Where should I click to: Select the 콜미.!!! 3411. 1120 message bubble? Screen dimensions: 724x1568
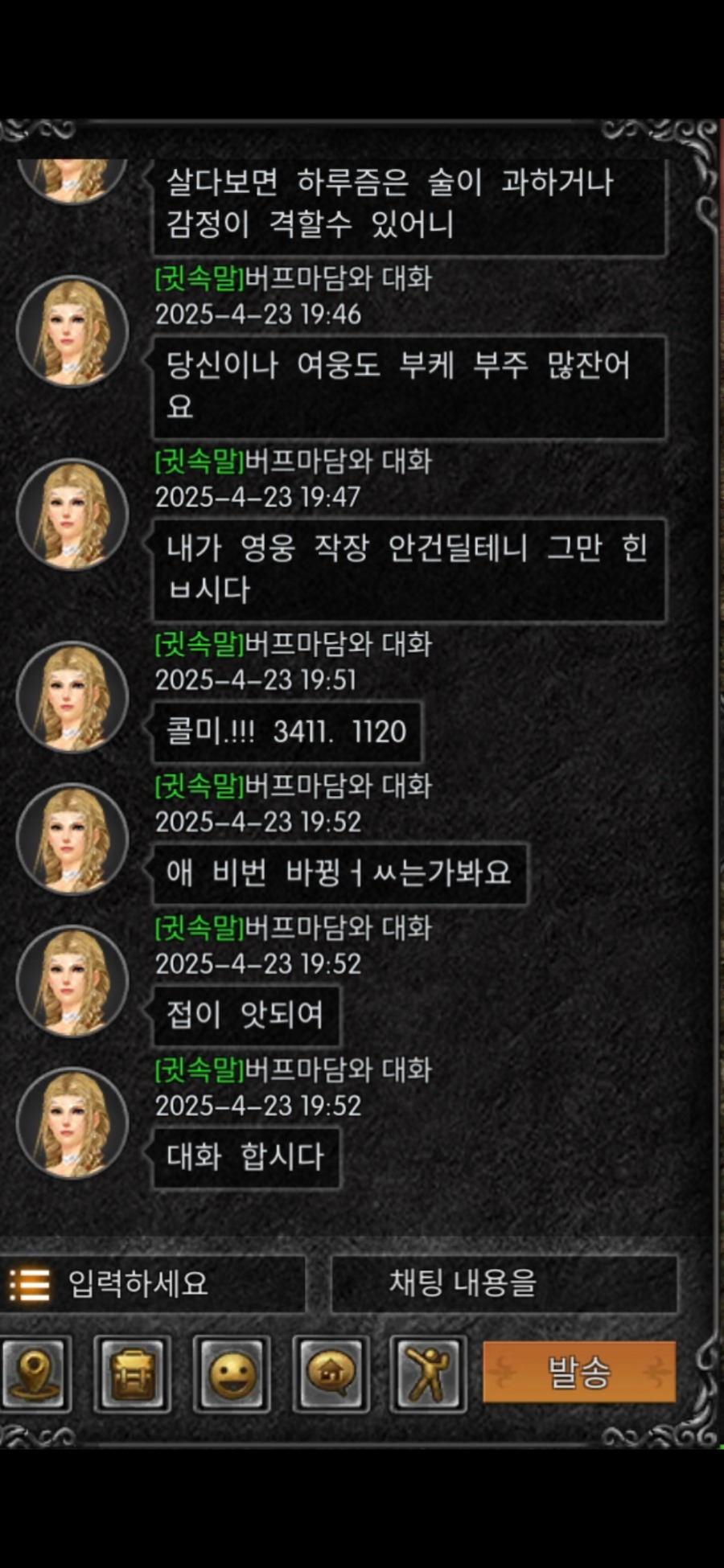point(287,732)
